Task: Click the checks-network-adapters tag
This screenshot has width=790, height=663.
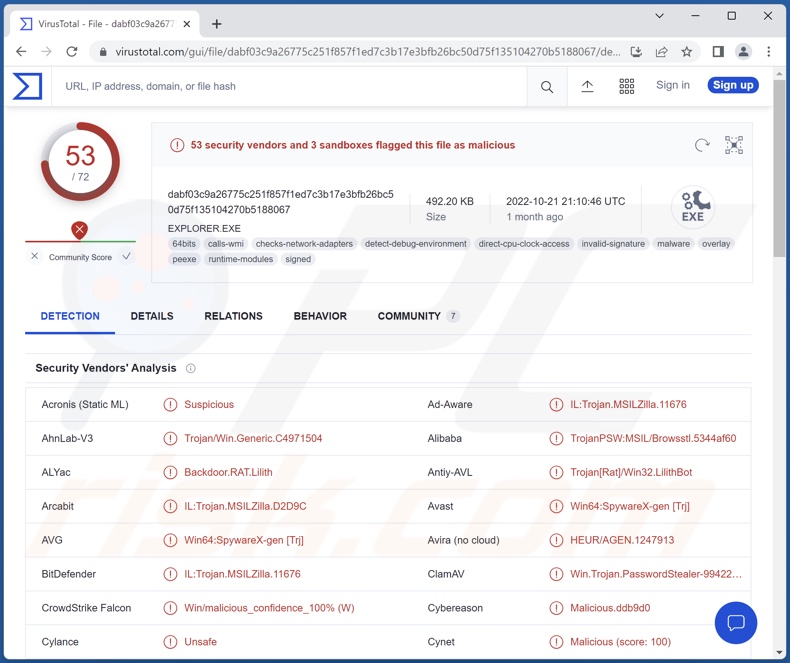Action: click(x=304, y=244)
